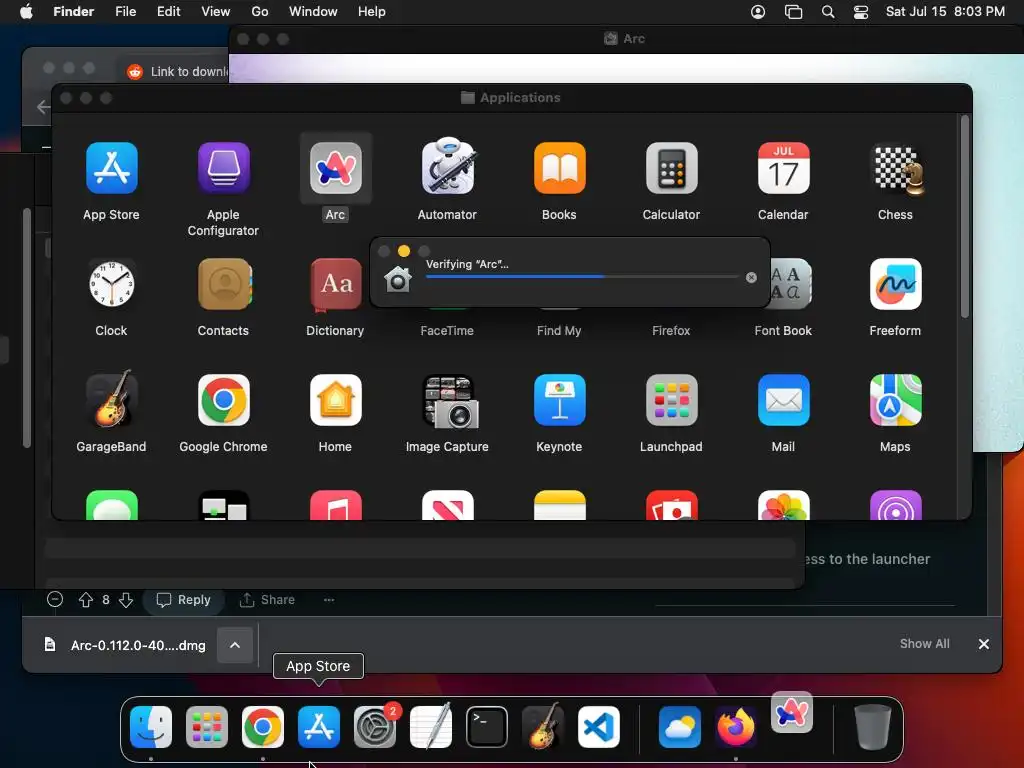Open the Trash in the Dock
This screenshot has height=768, width=1024.
tap(872, 727)
